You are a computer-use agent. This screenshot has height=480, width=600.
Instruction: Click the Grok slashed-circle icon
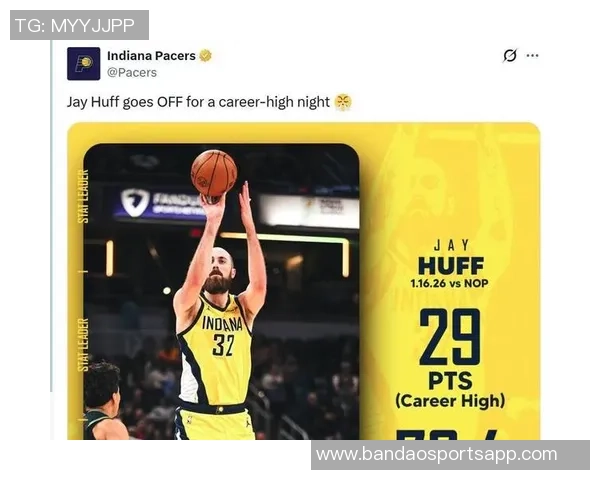click(509, 56)
